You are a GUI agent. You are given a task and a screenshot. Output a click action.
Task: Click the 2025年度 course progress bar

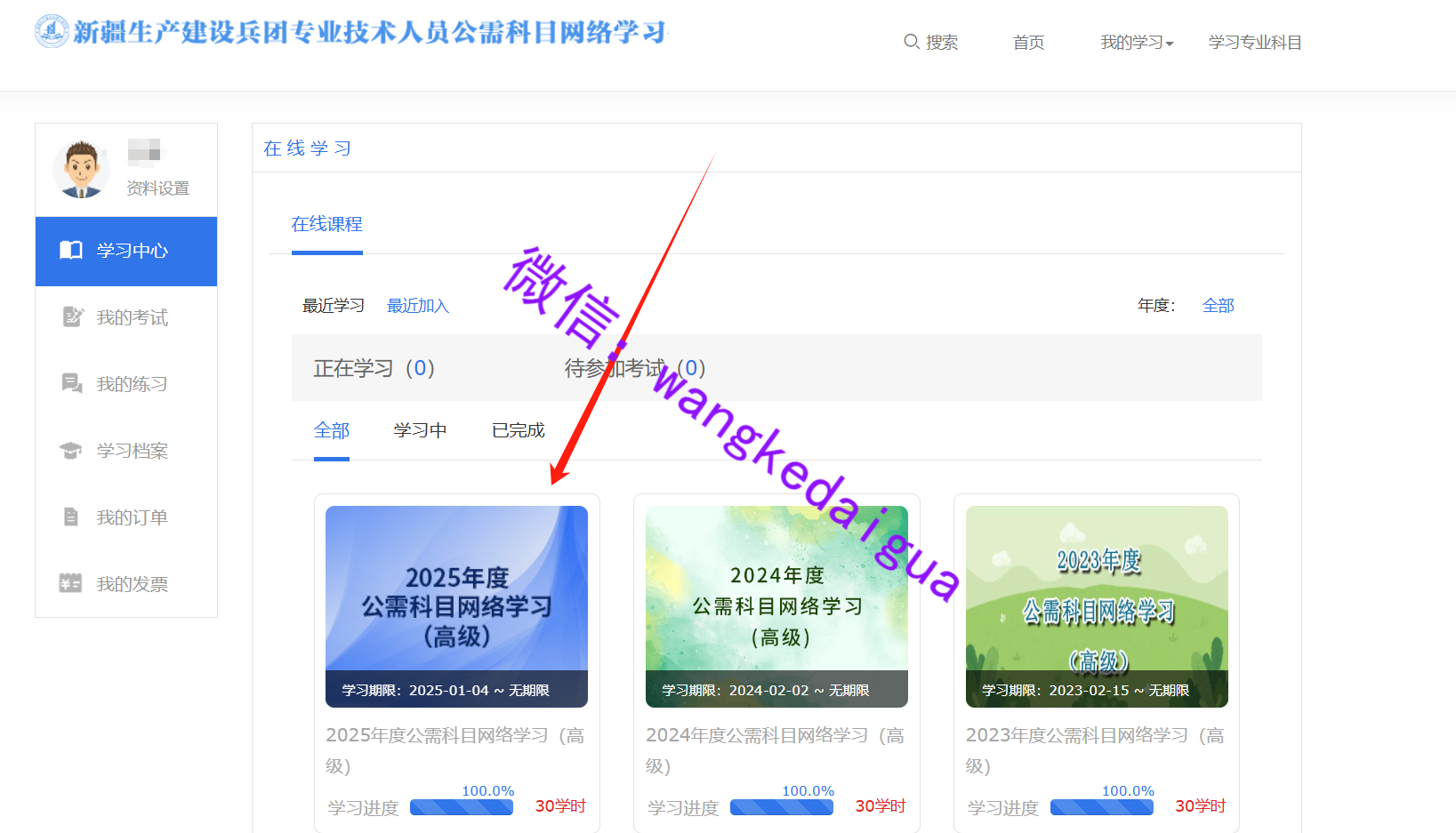point(461,807)
